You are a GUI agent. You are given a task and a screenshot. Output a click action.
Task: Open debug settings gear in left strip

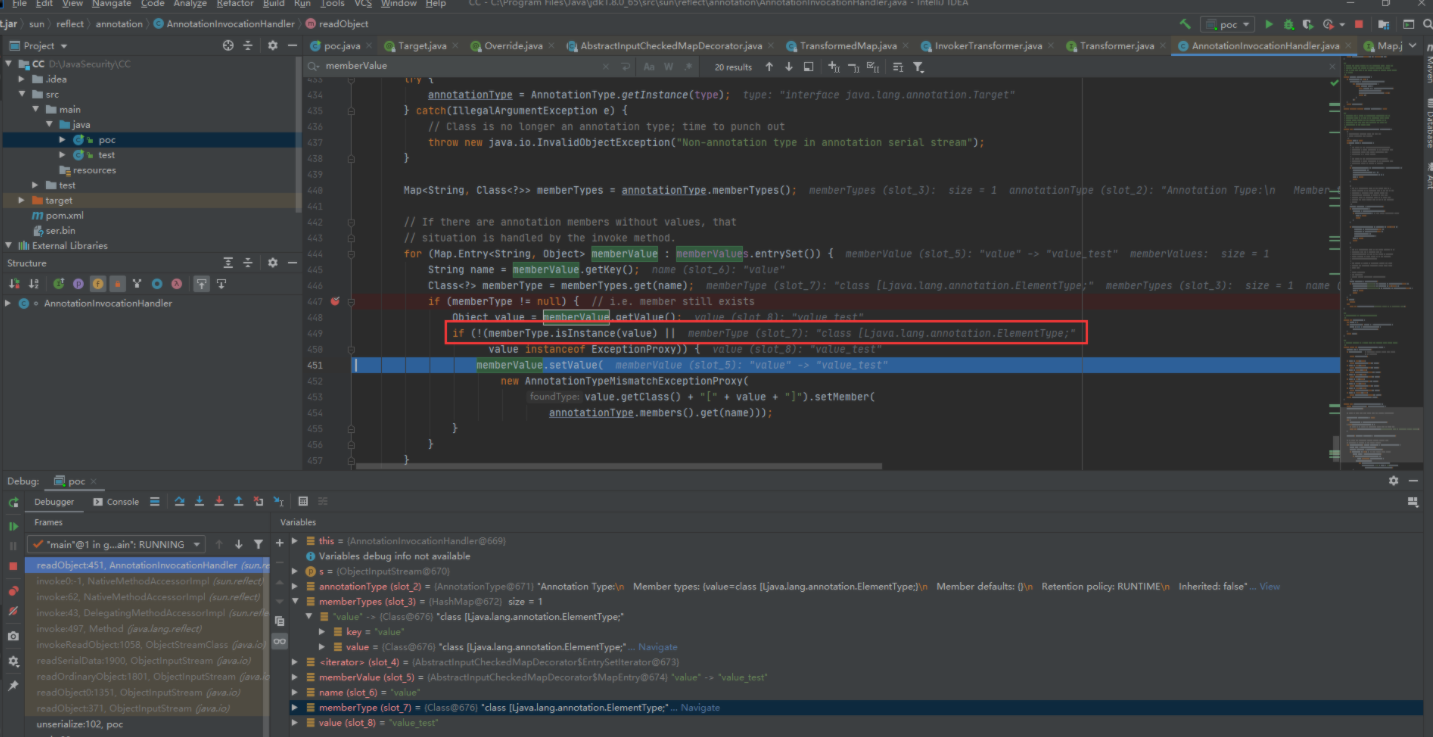click(x=13, y=661)
